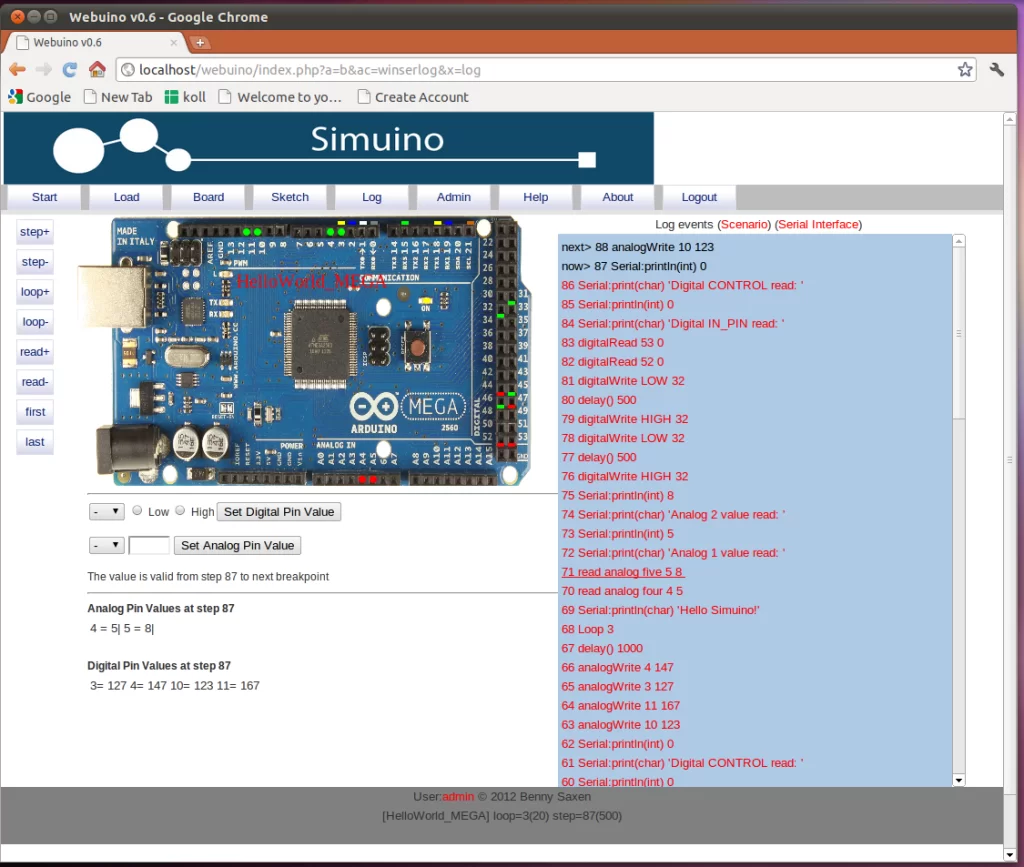Open Chrome's wrench settings icon
The image size is (1024, 867).
[996, 69]
